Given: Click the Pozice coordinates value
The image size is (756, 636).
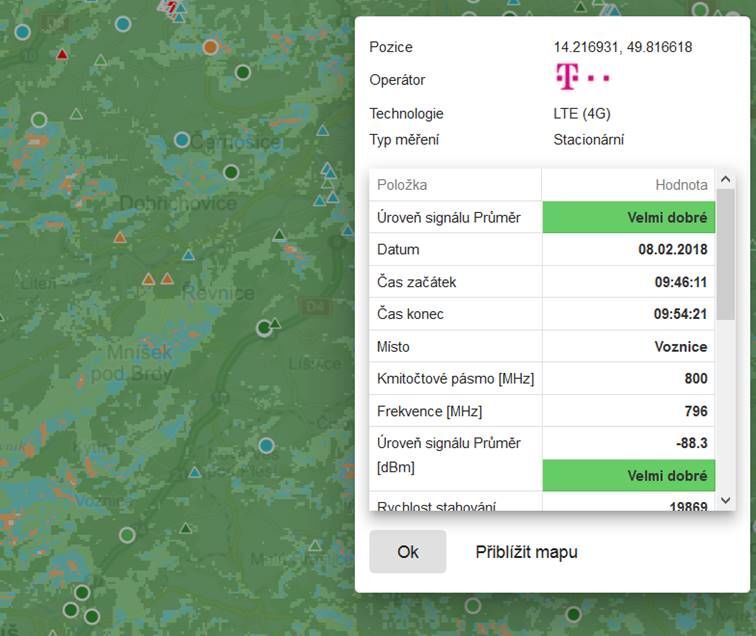Looking at the screenshot, I should coord(622,47).
